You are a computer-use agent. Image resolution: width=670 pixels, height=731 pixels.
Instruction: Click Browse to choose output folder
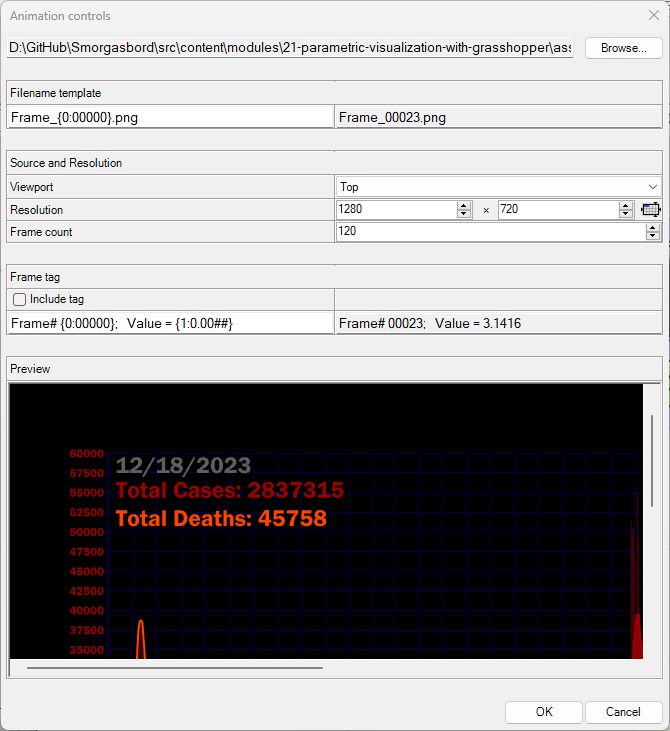pos(623,48)
